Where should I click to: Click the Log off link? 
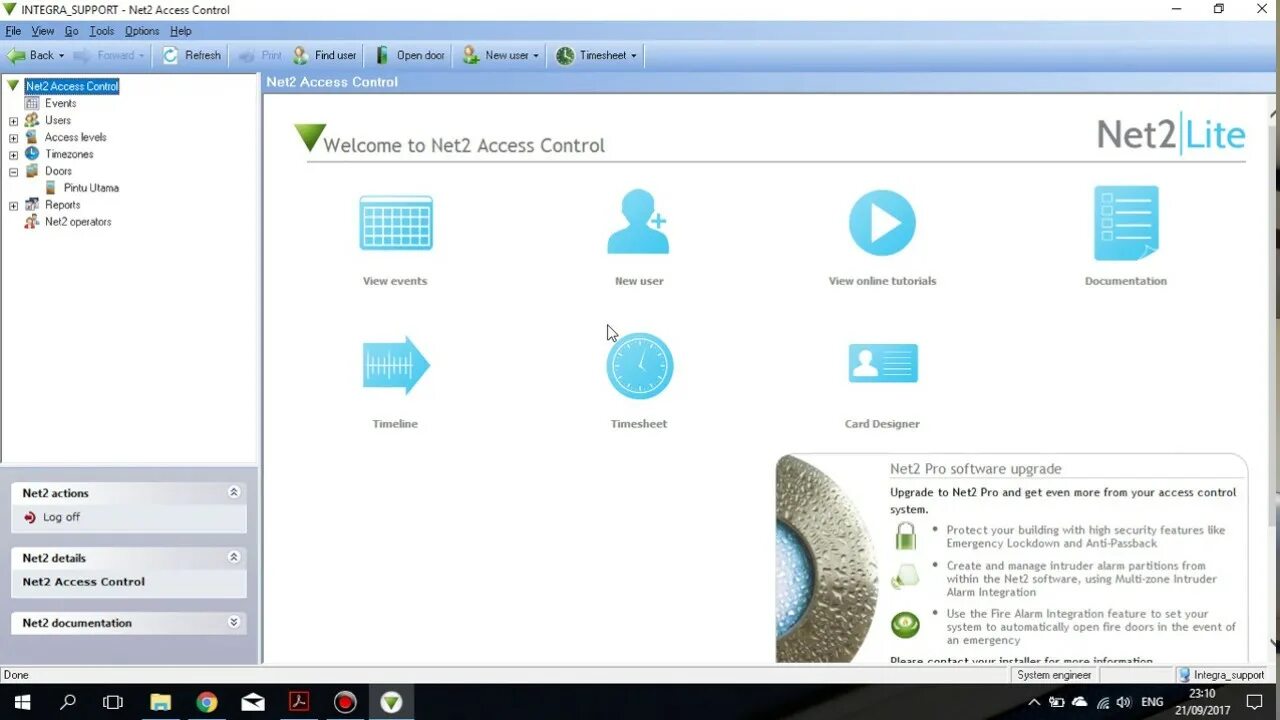[x=61, y=517]
